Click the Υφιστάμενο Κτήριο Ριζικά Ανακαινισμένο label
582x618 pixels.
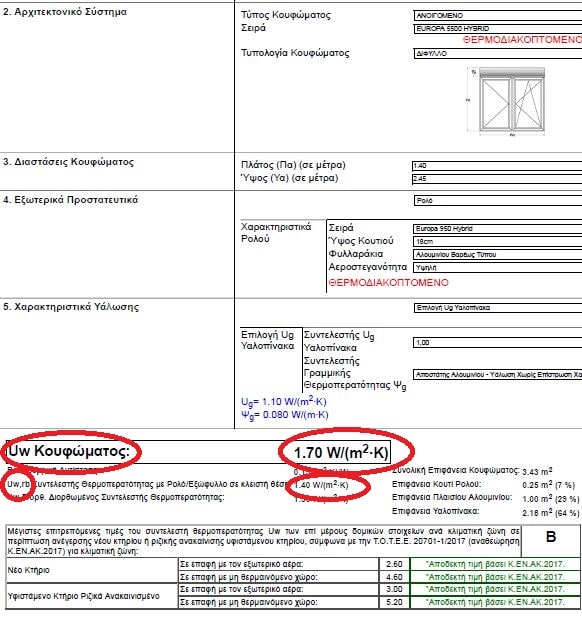click(84, 596)
